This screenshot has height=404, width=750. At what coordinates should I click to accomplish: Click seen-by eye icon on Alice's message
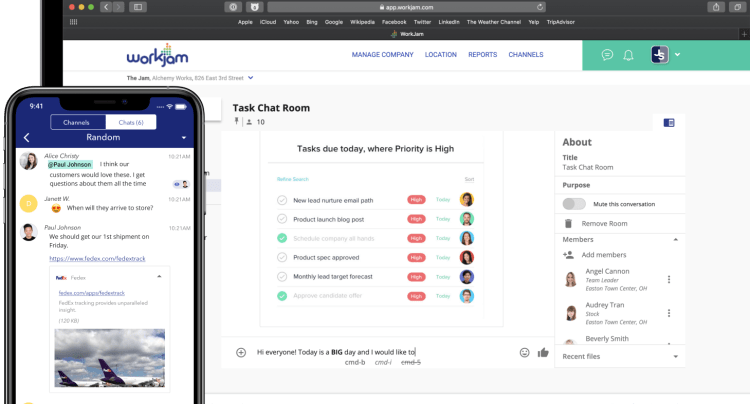pyautogui.click(x=177, y=184)
